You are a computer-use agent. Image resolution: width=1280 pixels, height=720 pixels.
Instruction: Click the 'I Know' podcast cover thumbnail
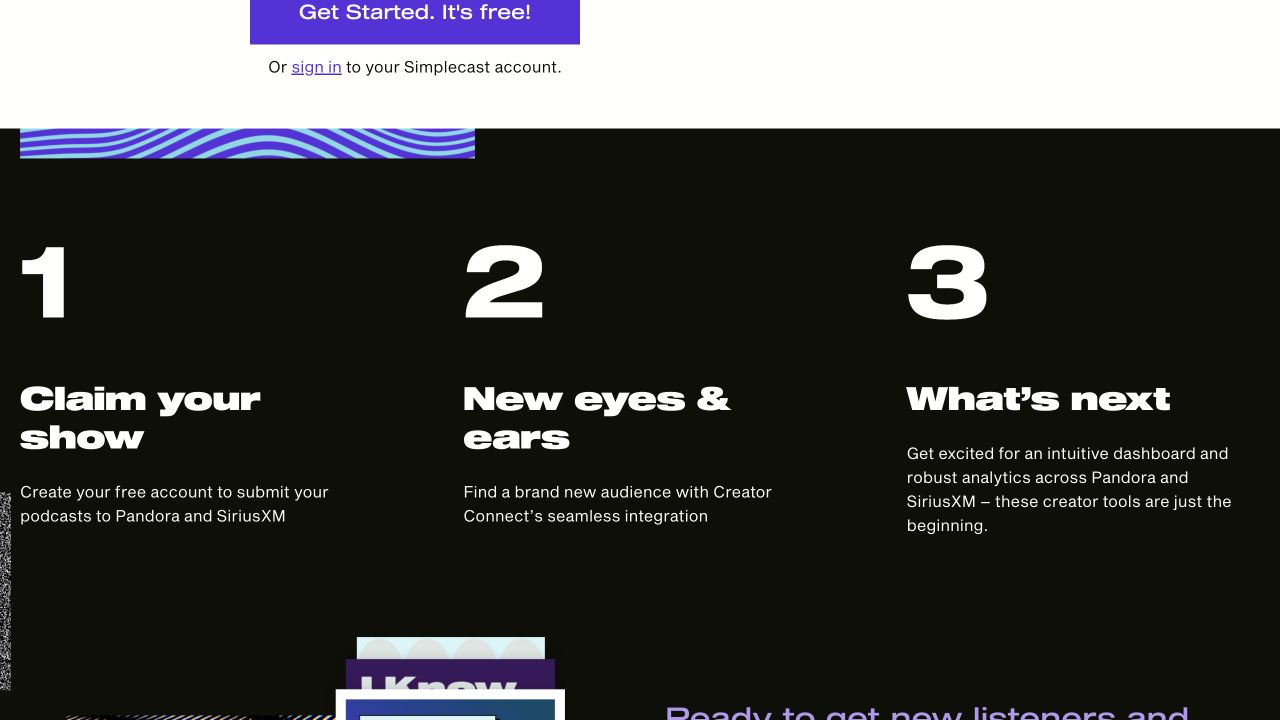pyautogui.click(x=450, y=676)
